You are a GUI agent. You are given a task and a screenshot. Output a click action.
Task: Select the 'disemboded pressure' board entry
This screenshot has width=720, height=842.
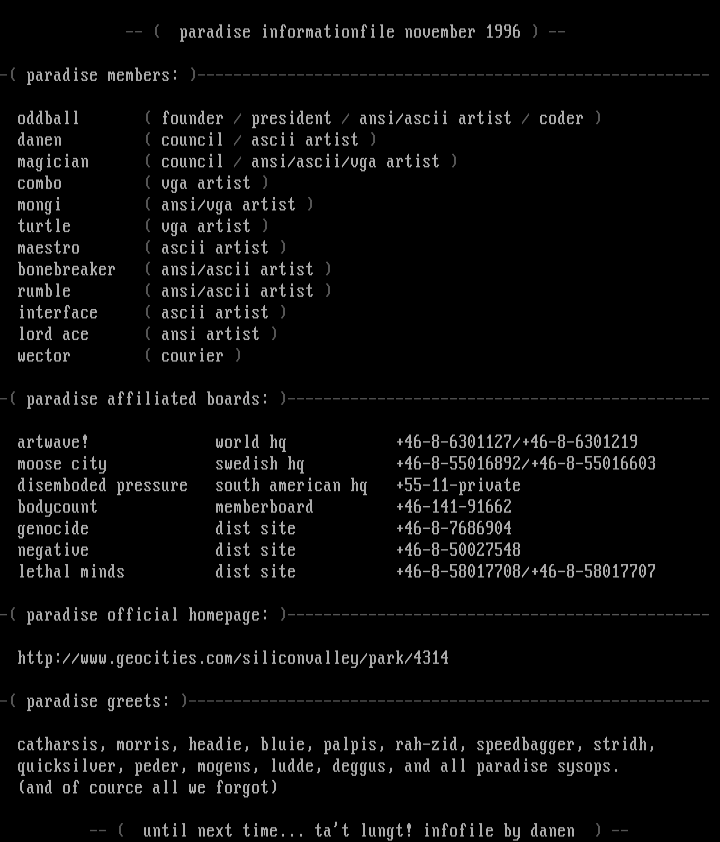tap(102, 486)
